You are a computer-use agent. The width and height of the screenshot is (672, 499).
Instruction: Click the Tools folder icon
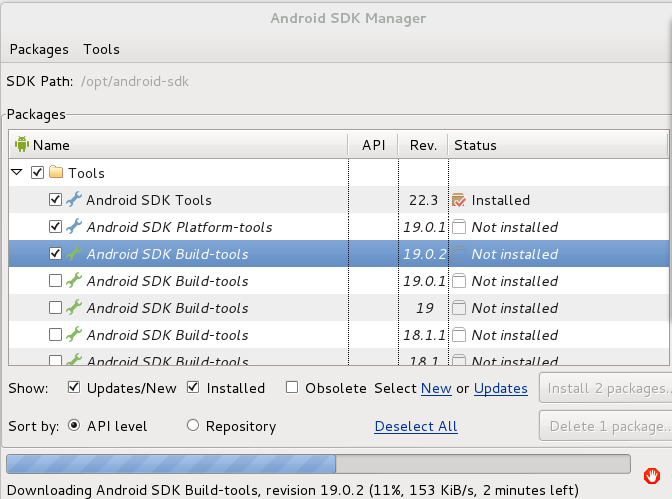click(56, 172)
